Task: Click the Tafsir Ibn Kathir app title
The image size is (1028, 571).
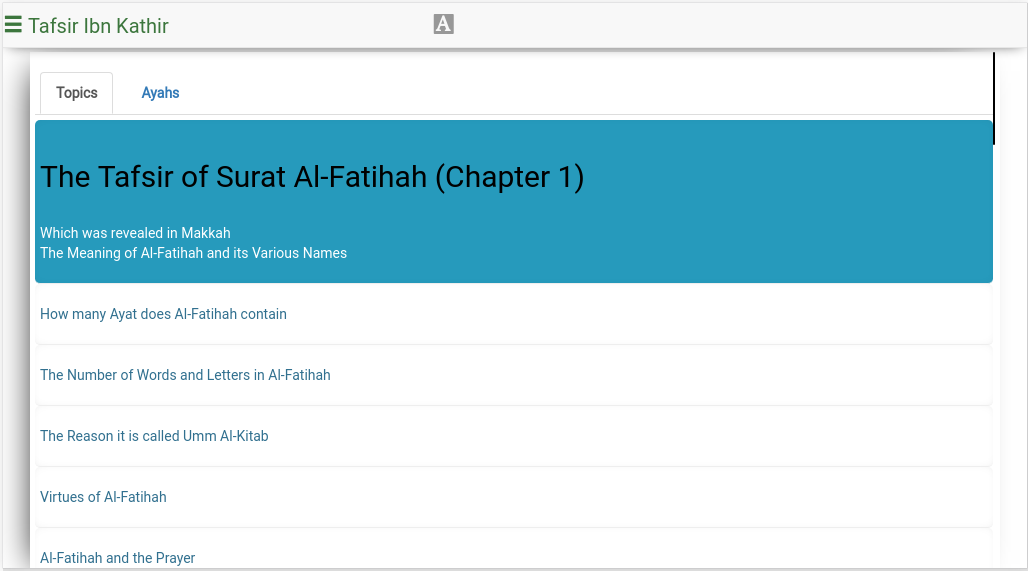Action: tap(98, 26)
